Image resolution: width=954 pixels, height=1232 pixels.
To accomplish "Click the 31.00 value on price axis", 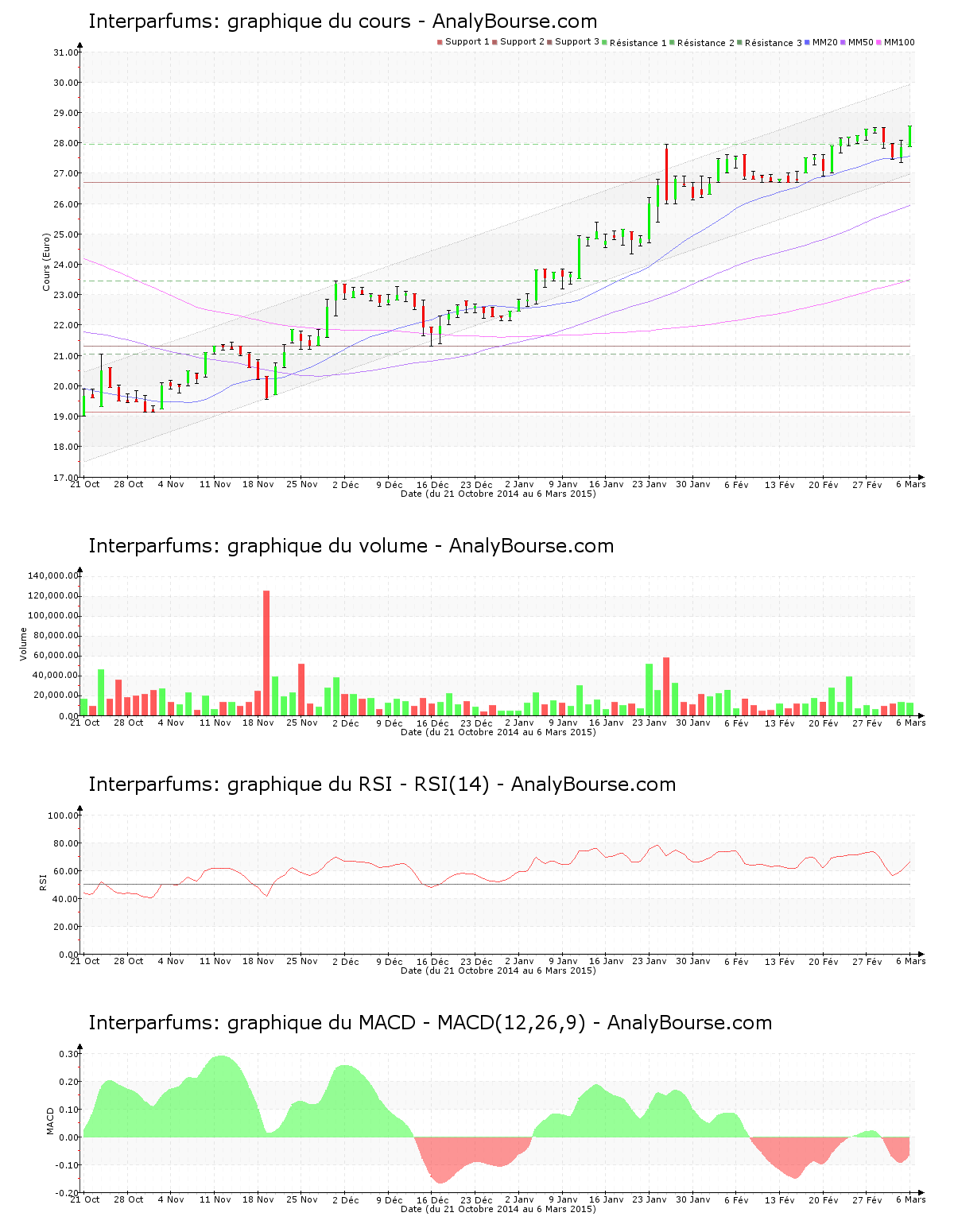I will [x=65, y=52].
